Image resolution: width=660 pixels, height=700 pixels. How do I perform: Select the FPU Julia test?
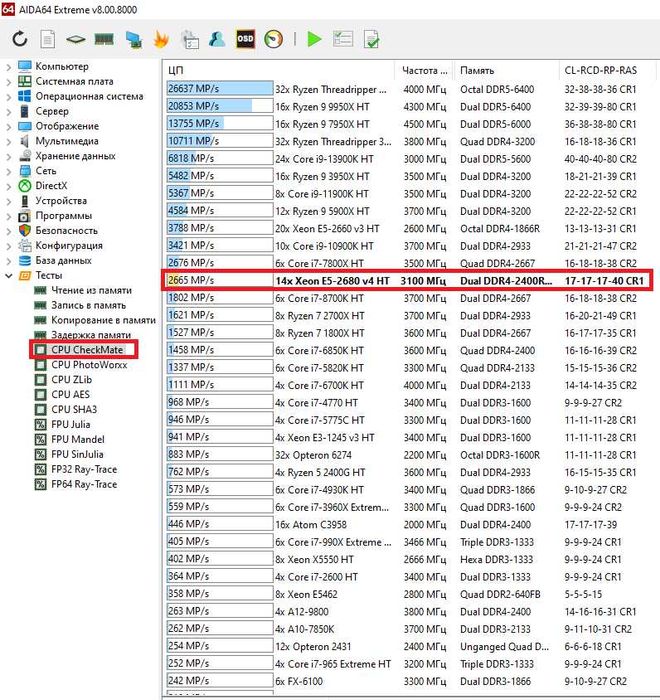pyautogui.click(x=71, y=425)
